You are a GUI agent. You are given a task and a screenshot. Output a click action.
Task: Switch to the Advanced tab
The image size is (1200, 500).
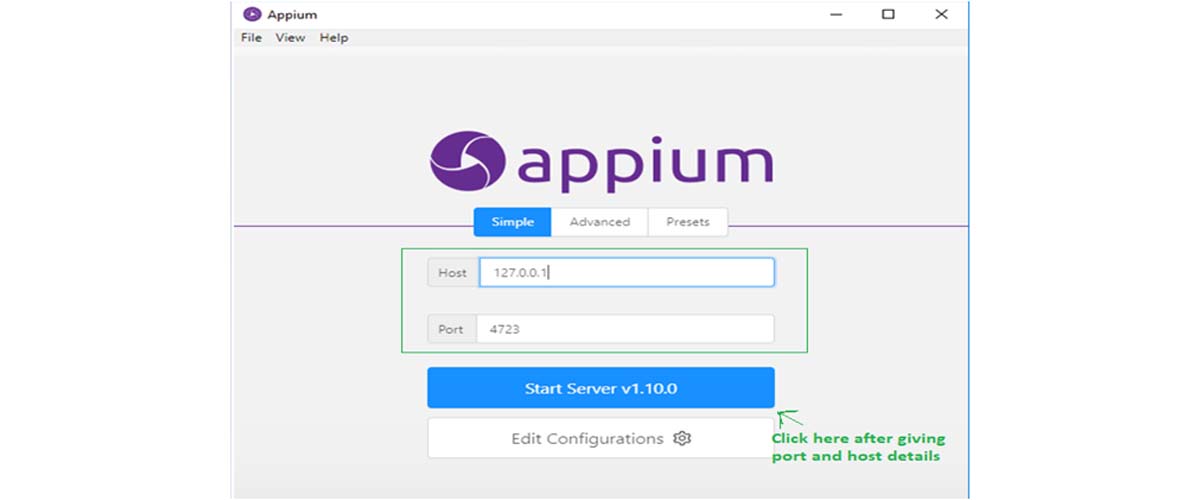point(600,222)
